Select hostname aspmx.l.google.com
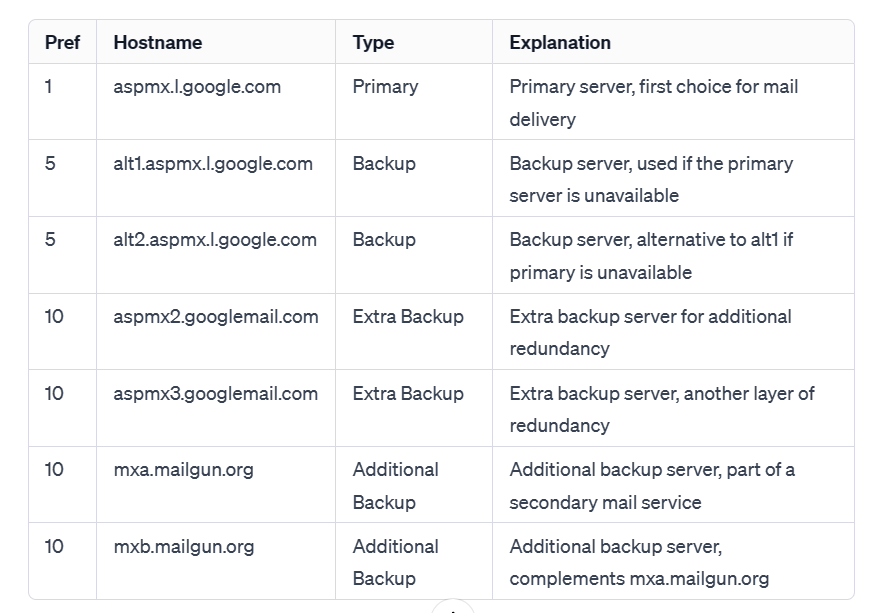882x613 pixels. tap(197, 87)
